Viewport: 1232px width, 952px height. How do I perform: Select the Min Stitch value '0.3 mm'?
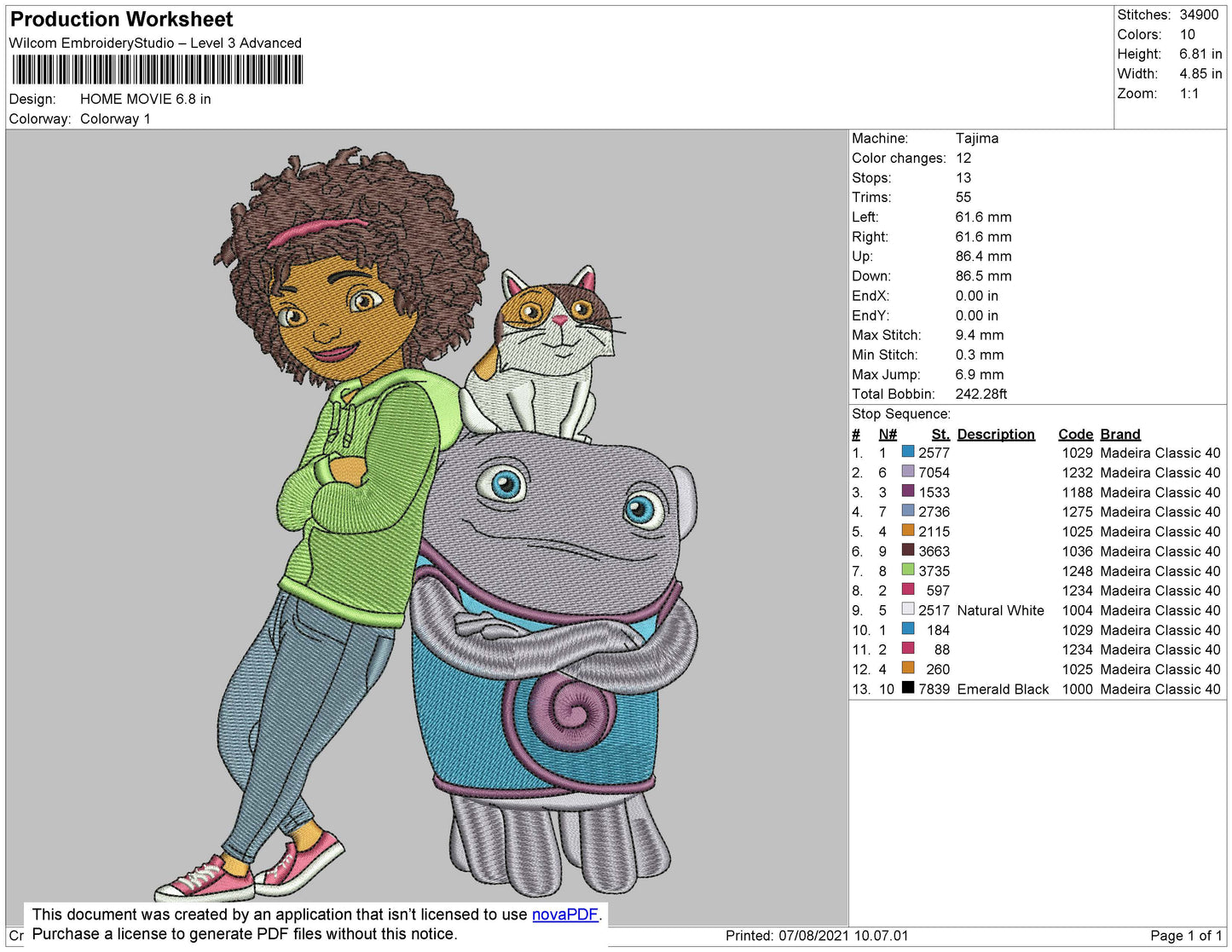(x=980, y=355)
